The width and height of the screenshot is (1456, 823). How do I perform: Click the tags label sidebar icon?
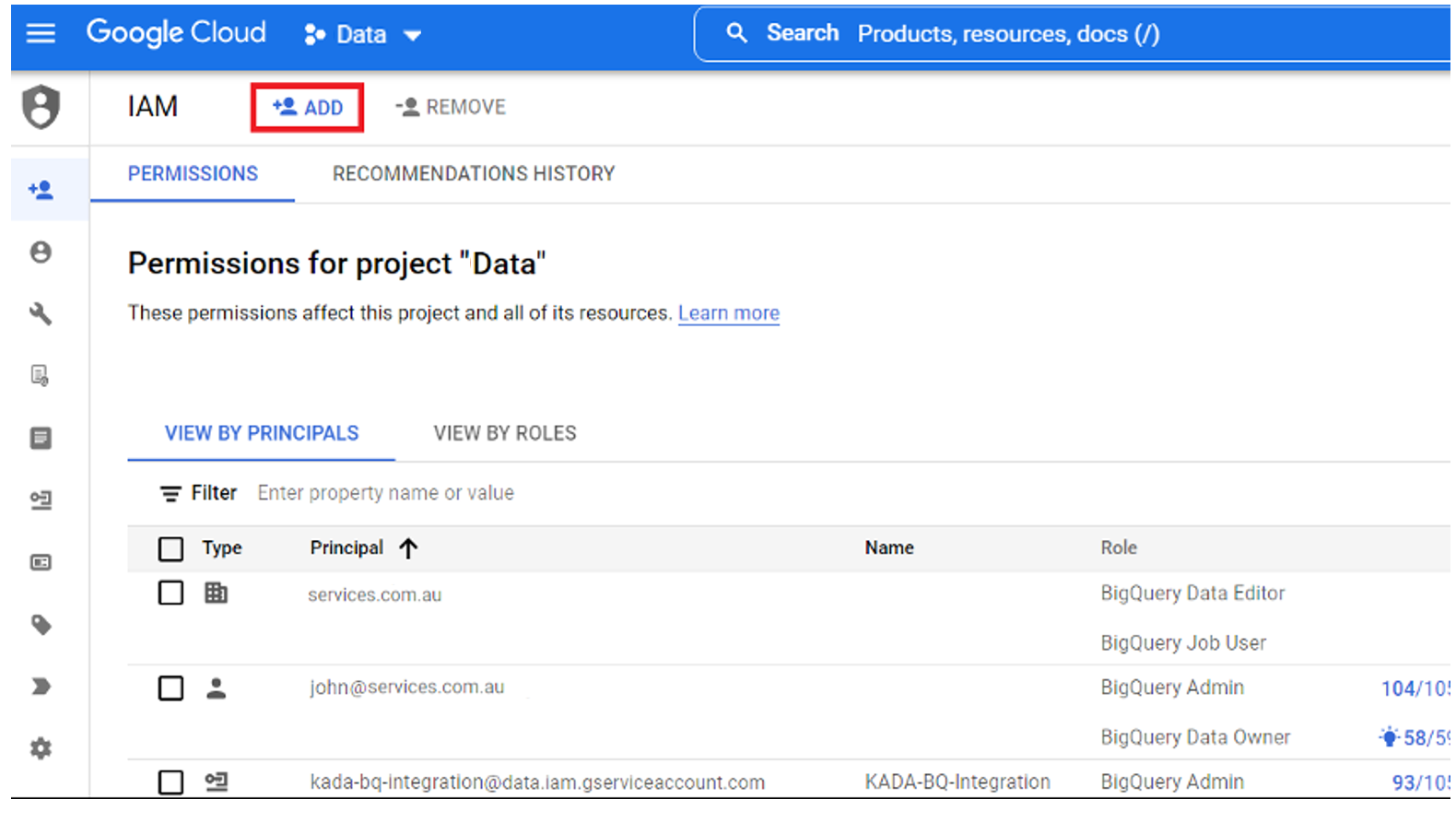(41, 625)
